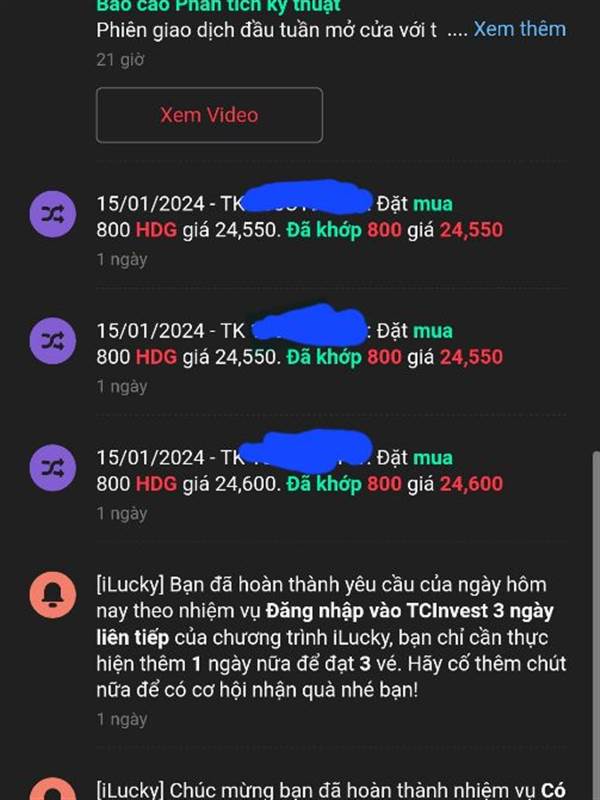Tap bold "Đăng nhập vào TCInvest 3 ngày" text
Screen dimensions: 600x800
[x=410, y=611]
